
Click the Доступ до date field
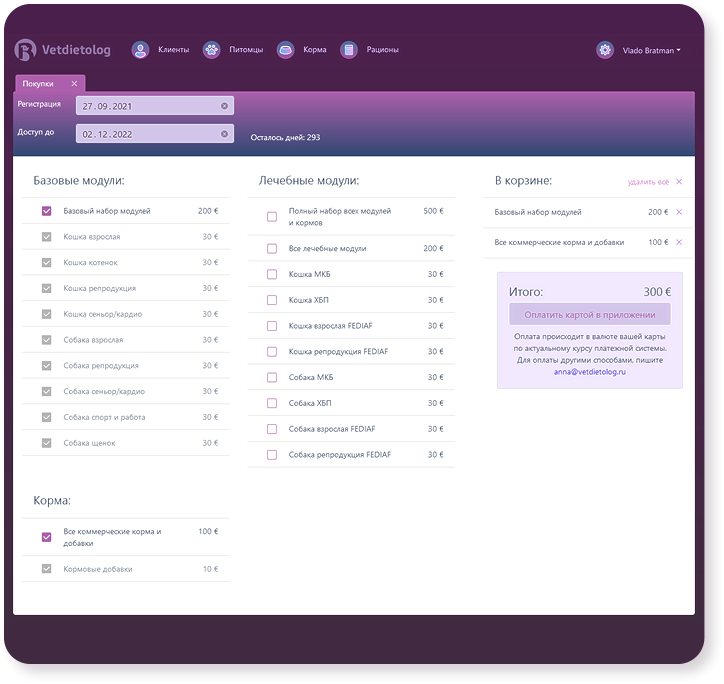pyautogui.click(x=148, y=134)
